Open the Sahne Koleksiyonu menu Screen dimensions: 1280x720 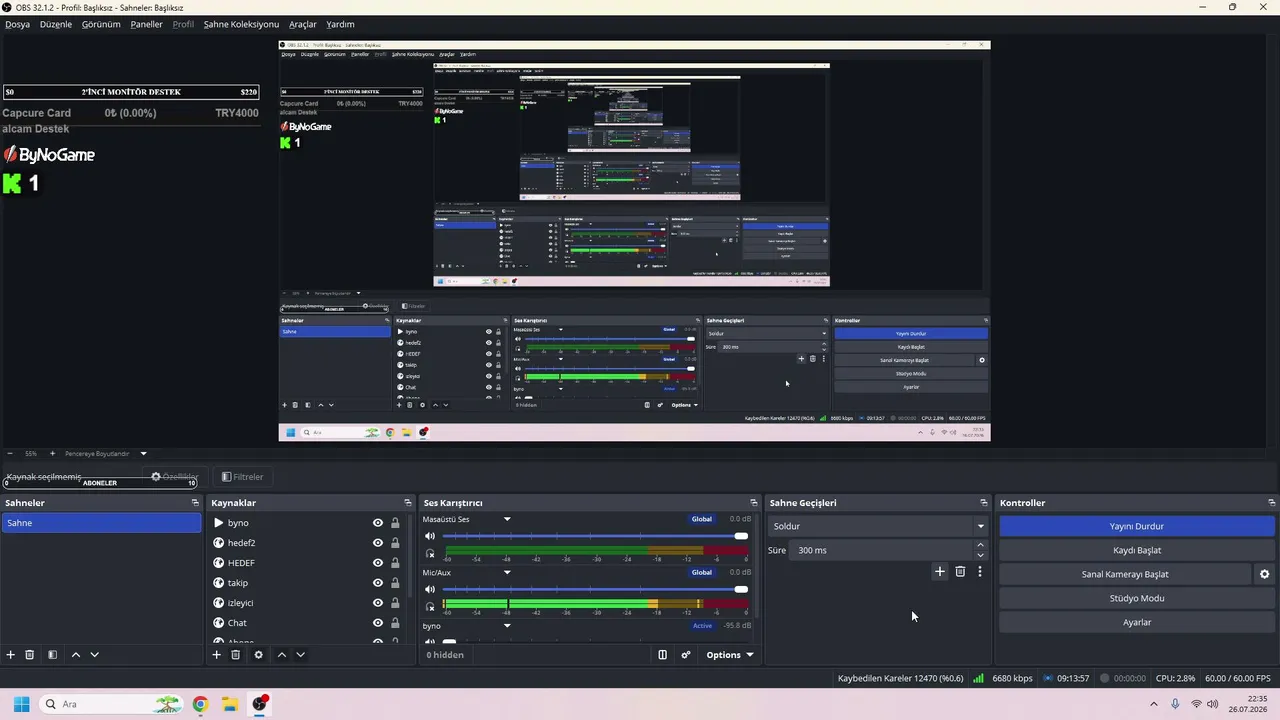pos(241,24)
